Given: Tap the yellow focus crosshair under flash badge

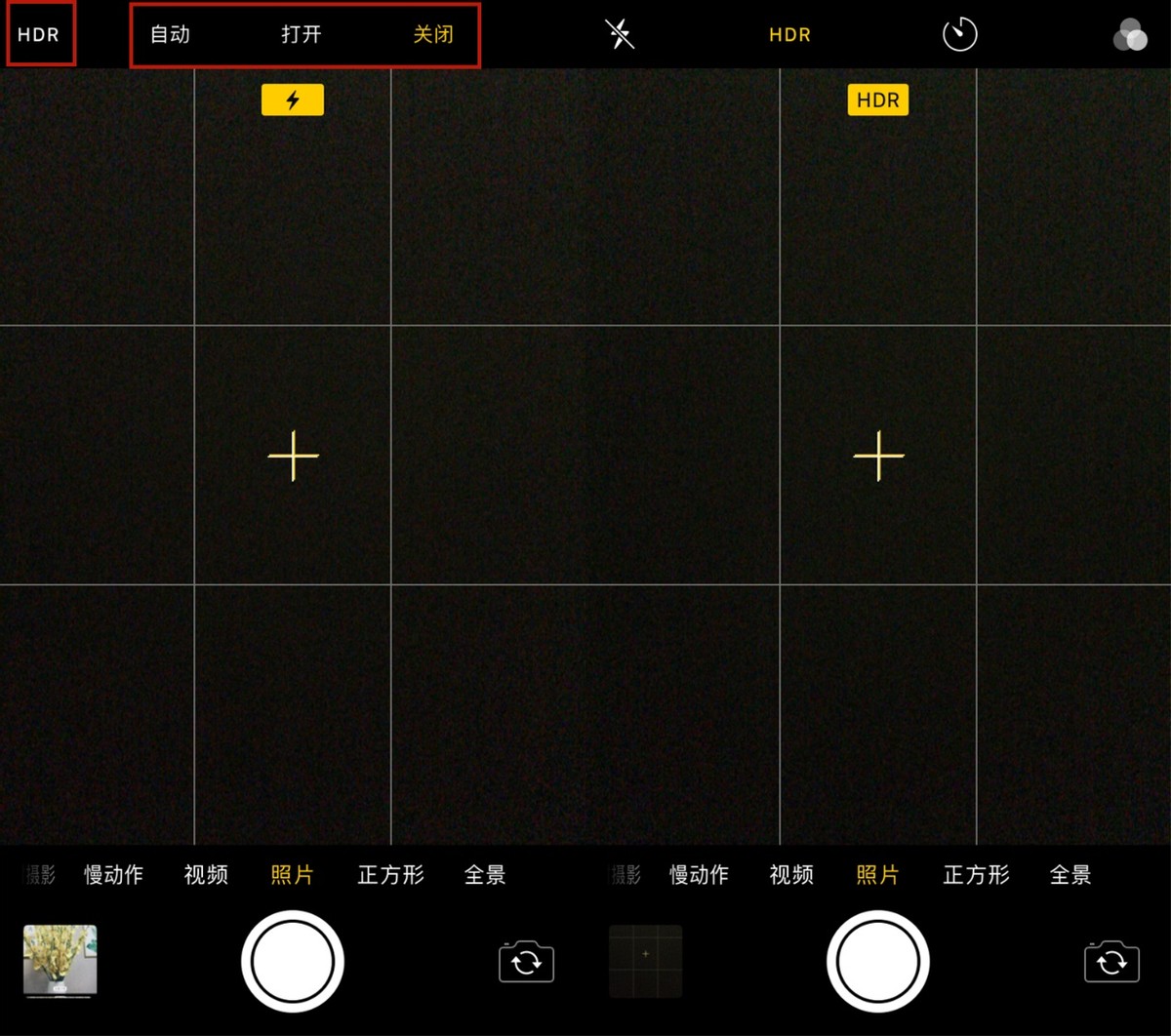Looking at the screenshot, I should [293, 456].
